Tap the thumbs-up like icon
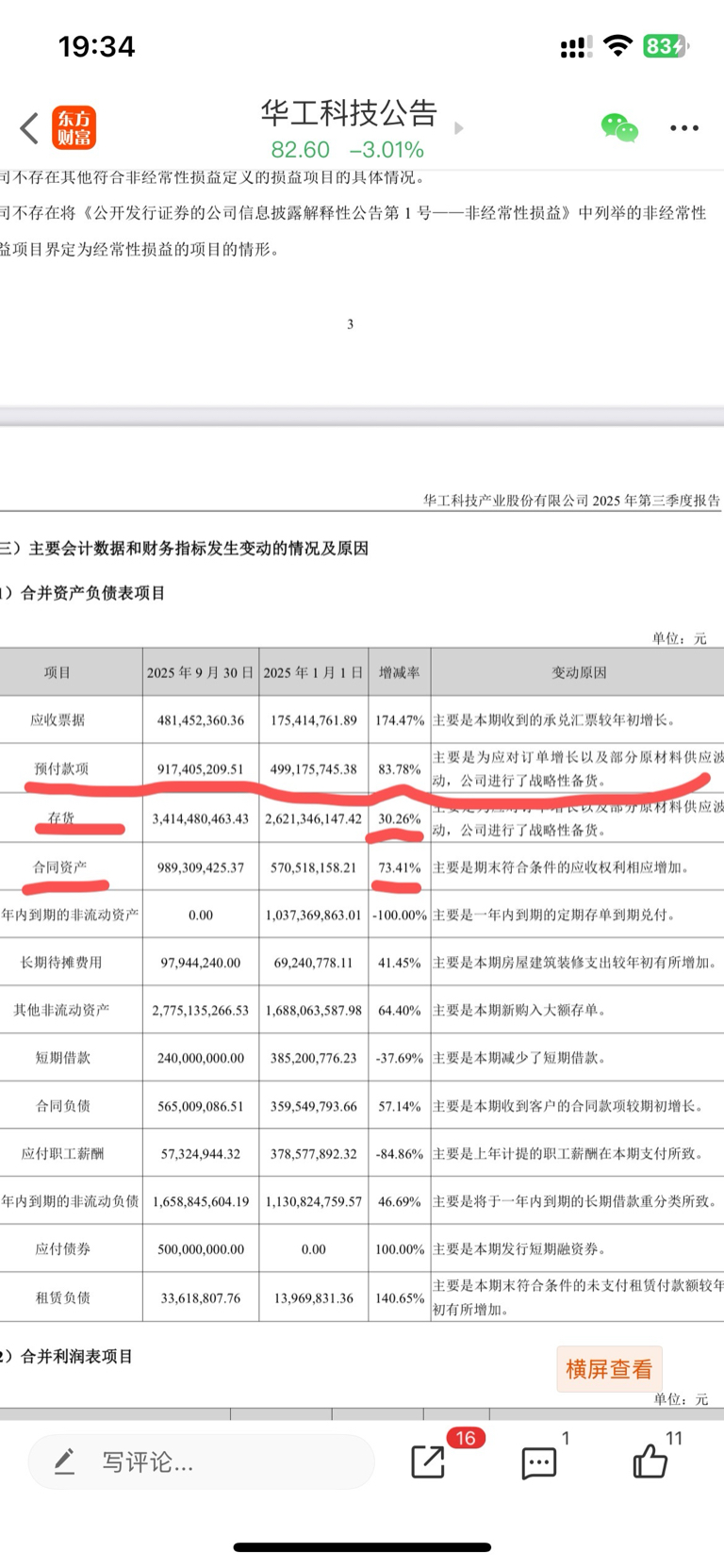The height and width of the screenshot is (1568, 724). click(650, 1461)
